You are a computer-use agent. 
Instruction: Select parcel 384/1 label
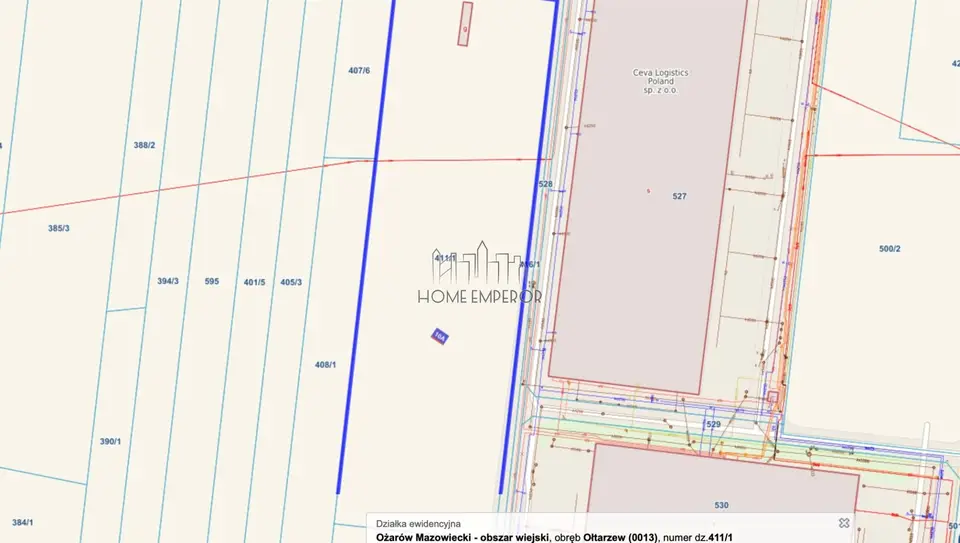point(23,522)
